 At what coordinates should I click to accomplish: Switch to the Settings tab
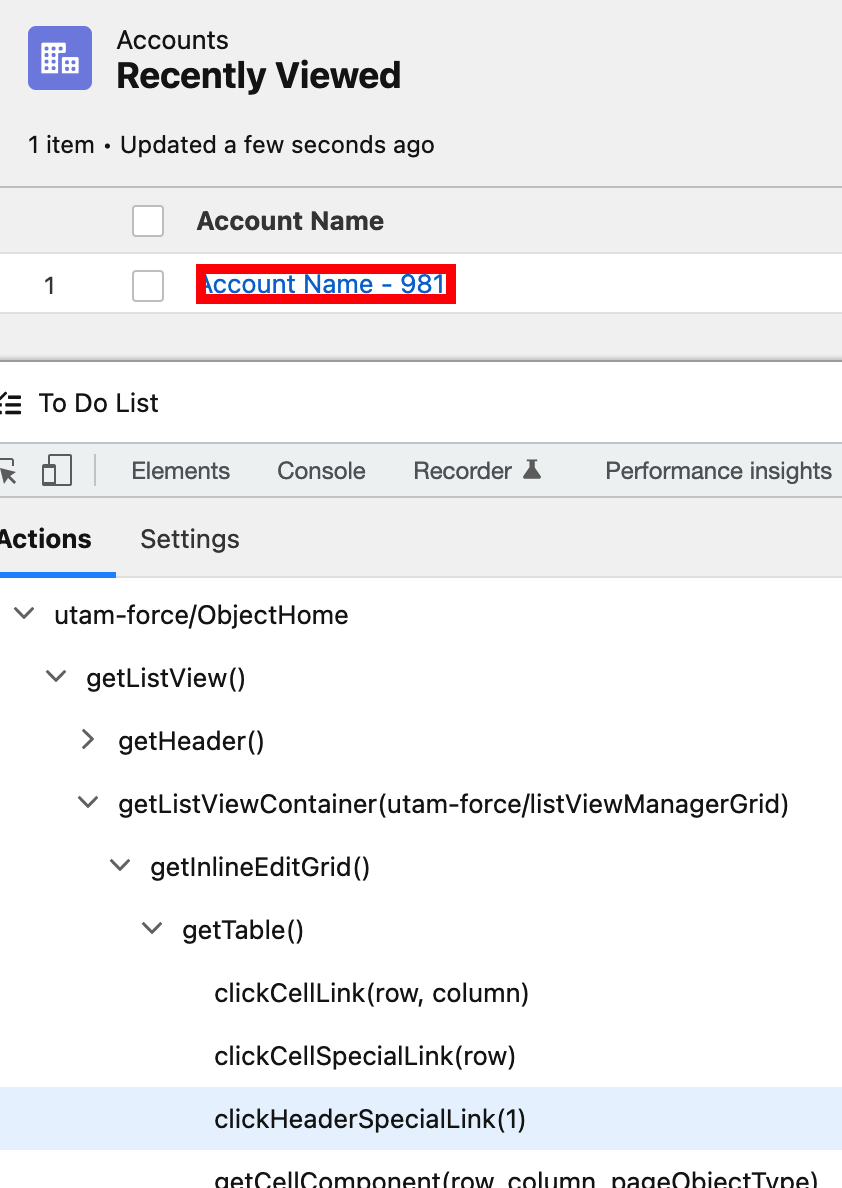(x=189, y=539)
